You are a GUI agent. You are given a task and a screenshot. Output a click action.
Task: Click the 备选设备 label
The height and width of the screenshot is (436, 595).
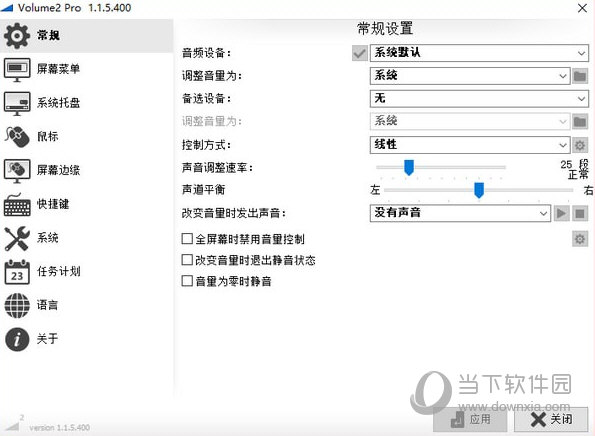[206, 99]
